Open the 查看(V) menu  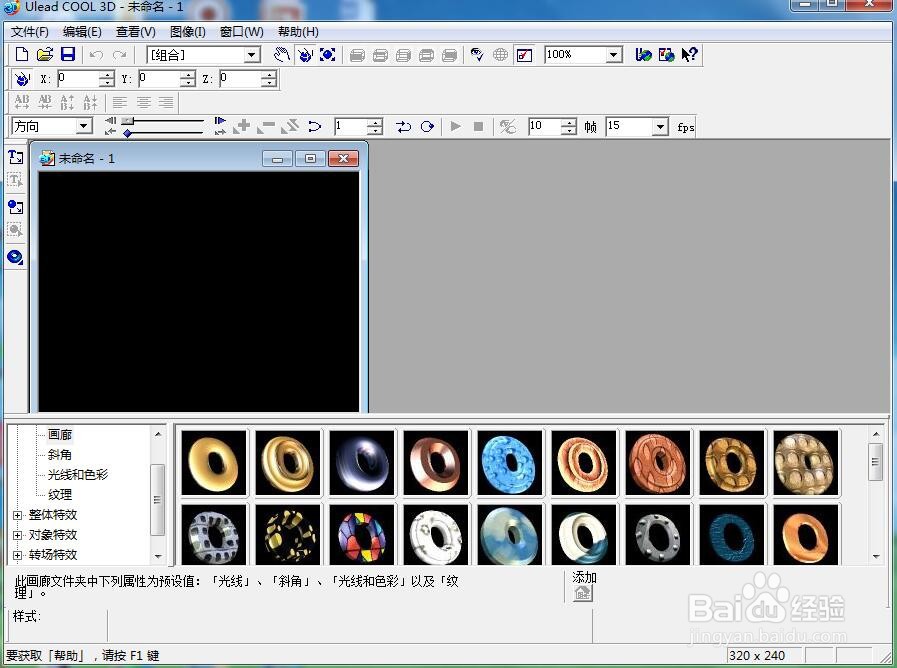[136, 32]
